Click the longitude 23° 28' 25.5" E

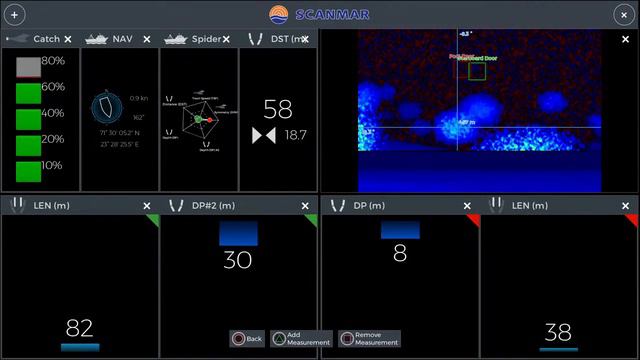click(120, 144)
